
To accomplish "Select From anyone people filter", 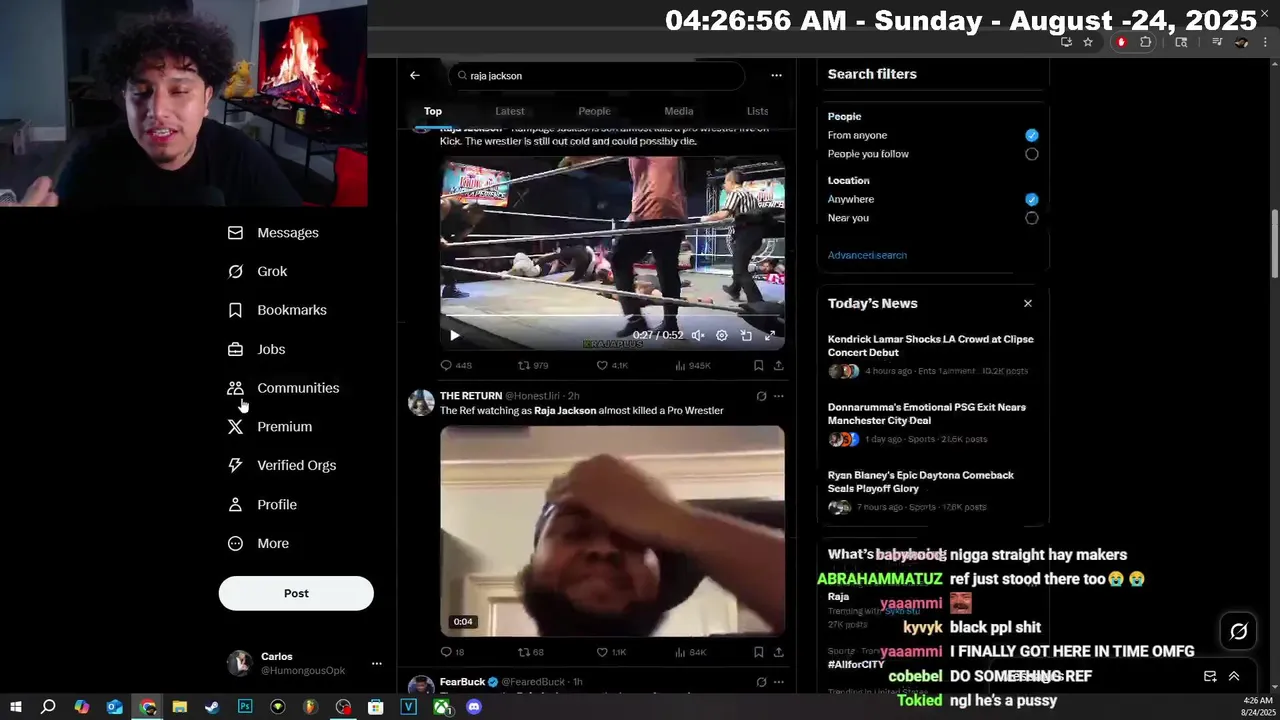I will pos(1031,135).
